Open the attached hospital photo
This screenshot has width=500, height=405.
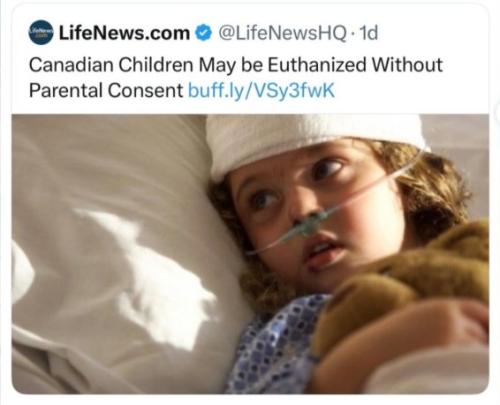point(250,254)
